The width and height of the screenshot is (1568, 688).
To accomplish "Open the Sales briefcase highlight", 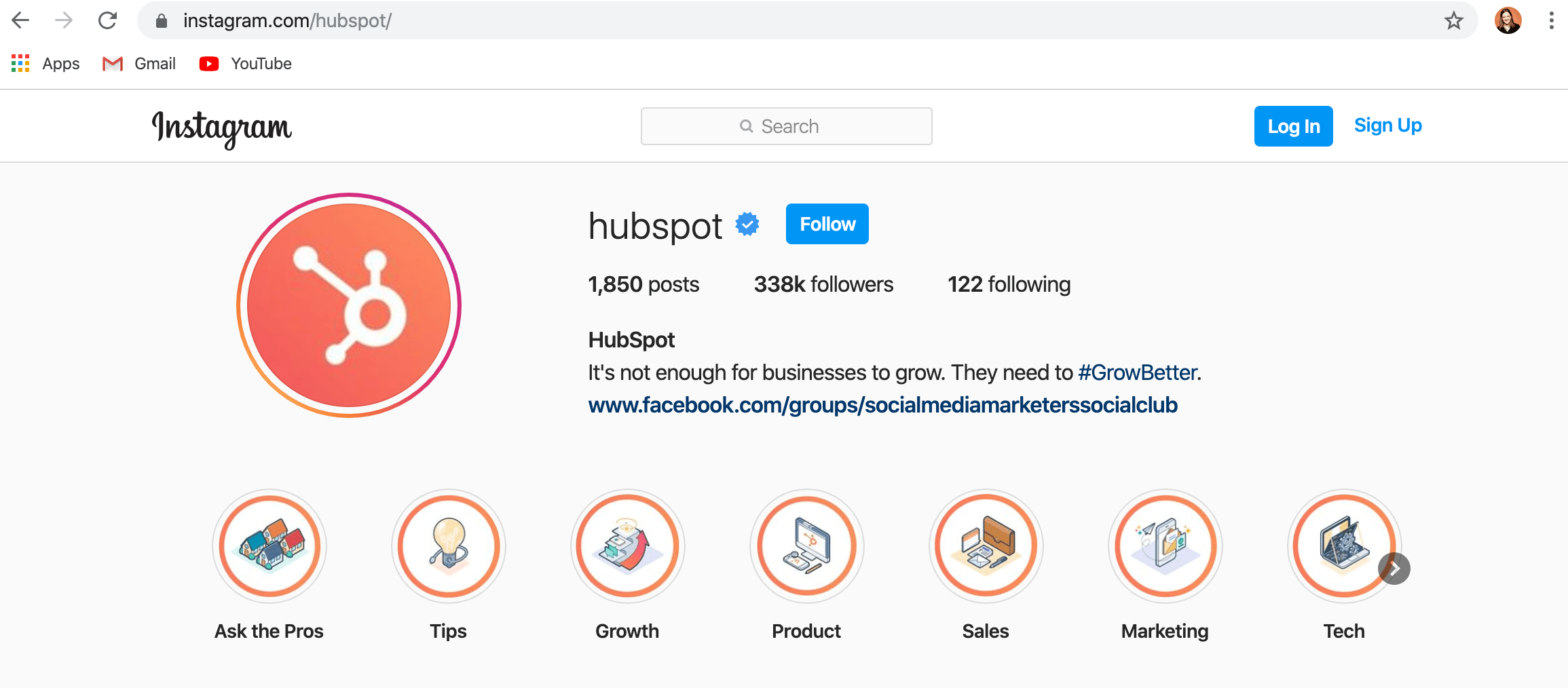I will click(986, 546).
